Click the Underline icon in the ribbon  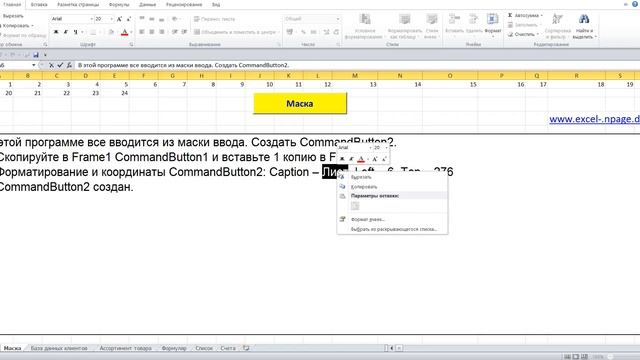(75, 32)
